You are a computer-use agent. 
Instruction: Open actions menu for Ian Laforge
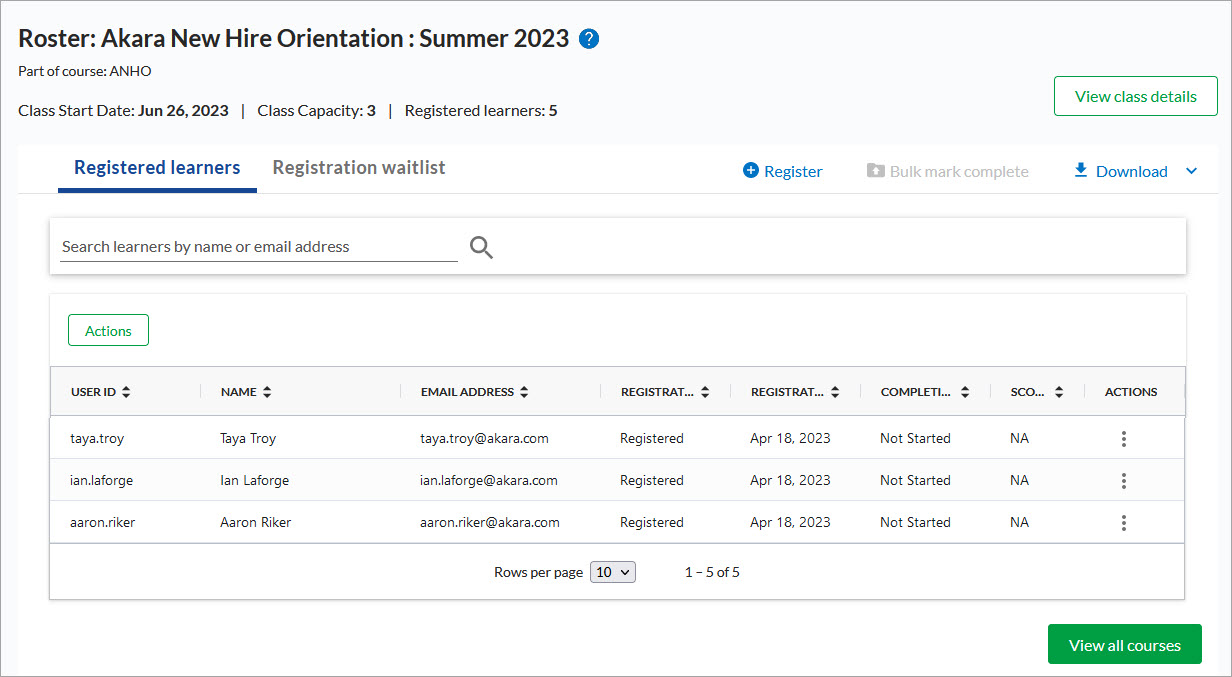click(1124, 481)
